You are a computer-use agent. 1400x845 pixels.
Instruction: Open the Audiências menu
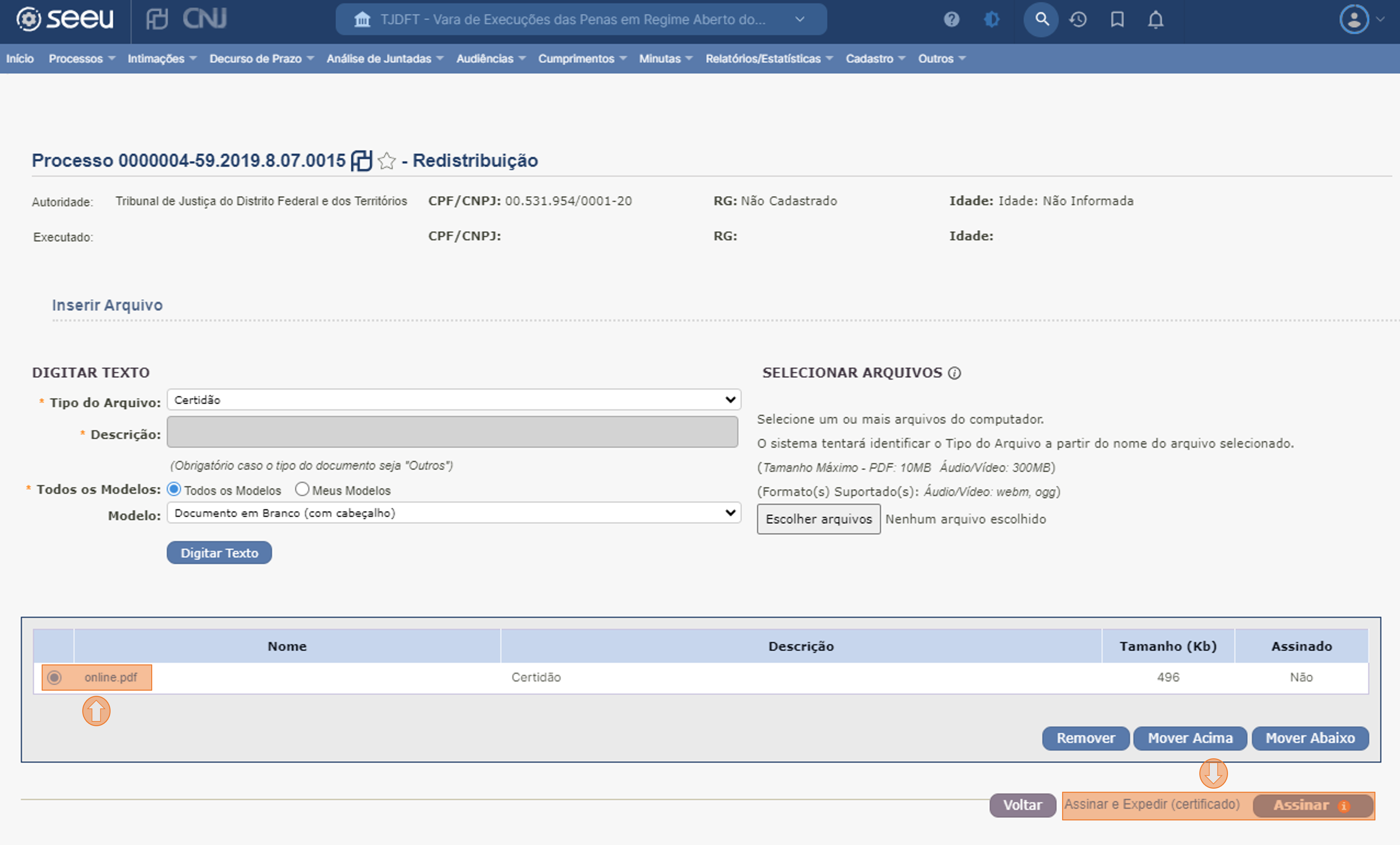tap(491, 58)
